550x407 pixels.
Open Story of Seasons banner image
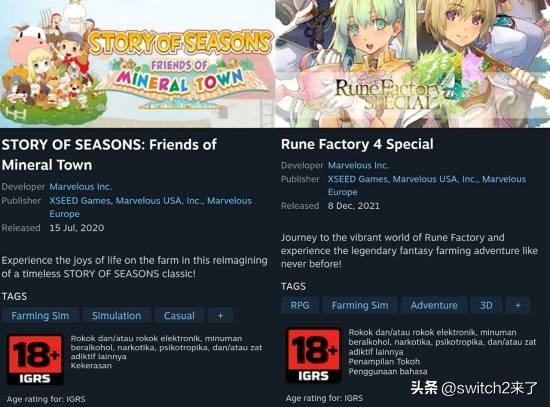pos(138,64)
